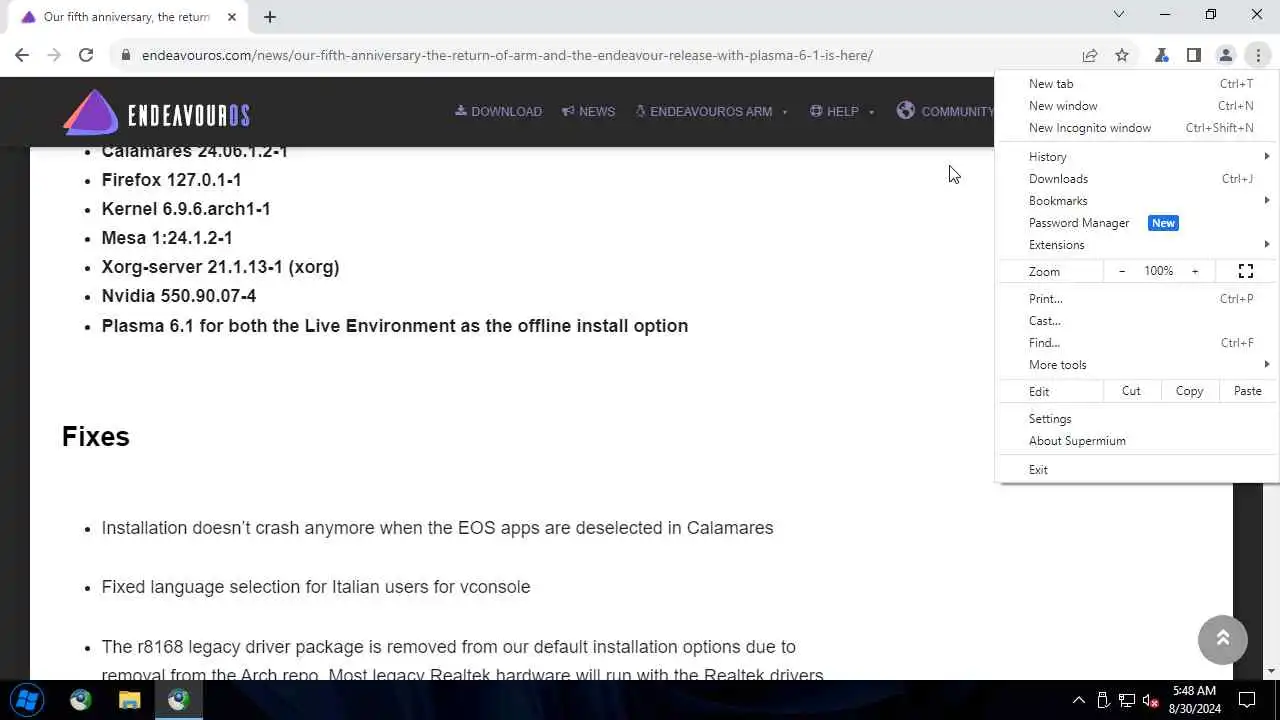This screenshot has width=1280, height=720.
Task: Select Print from menu
Action: pos(1137,299)
